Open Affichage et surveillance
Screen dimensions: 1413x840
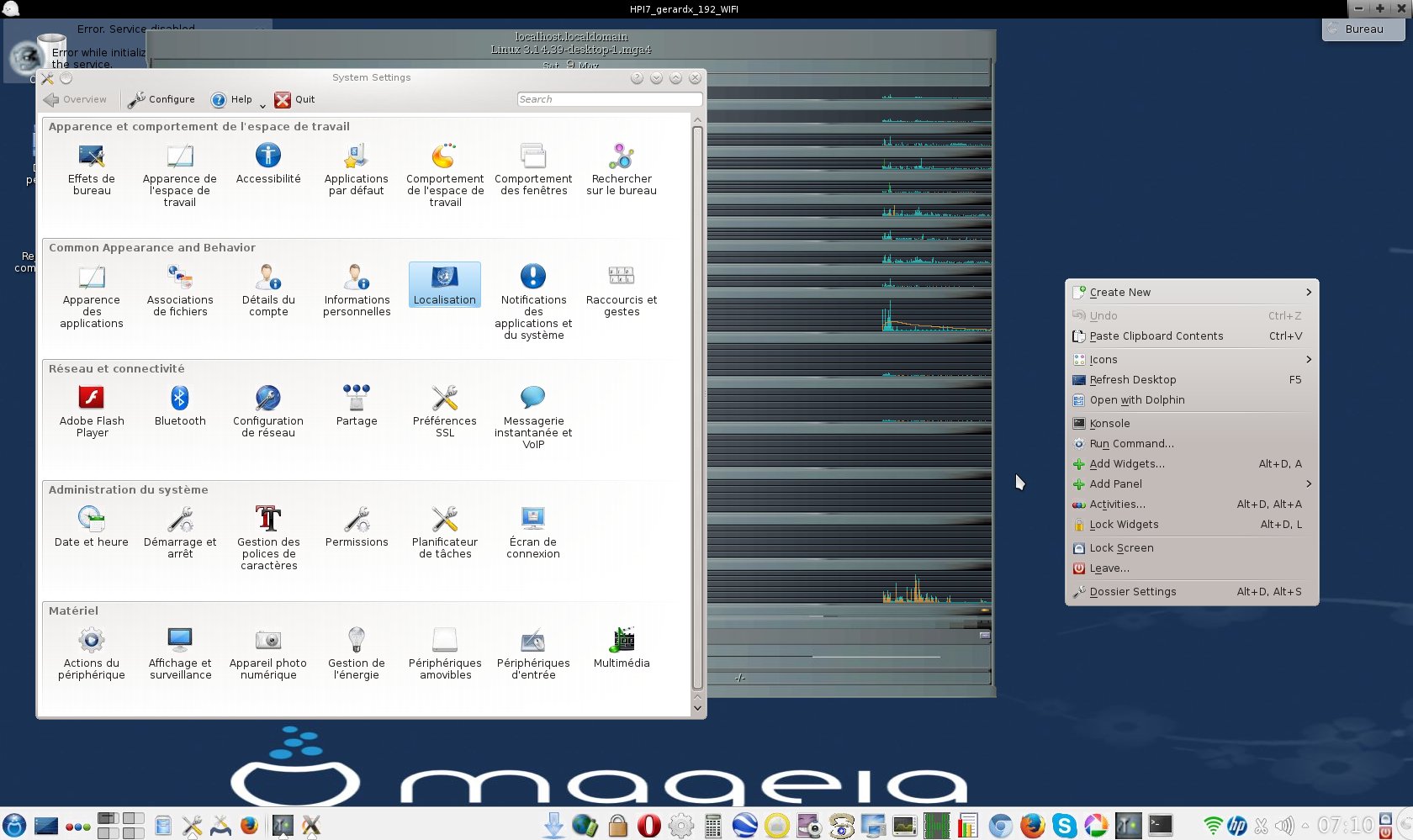coord(180,654)
